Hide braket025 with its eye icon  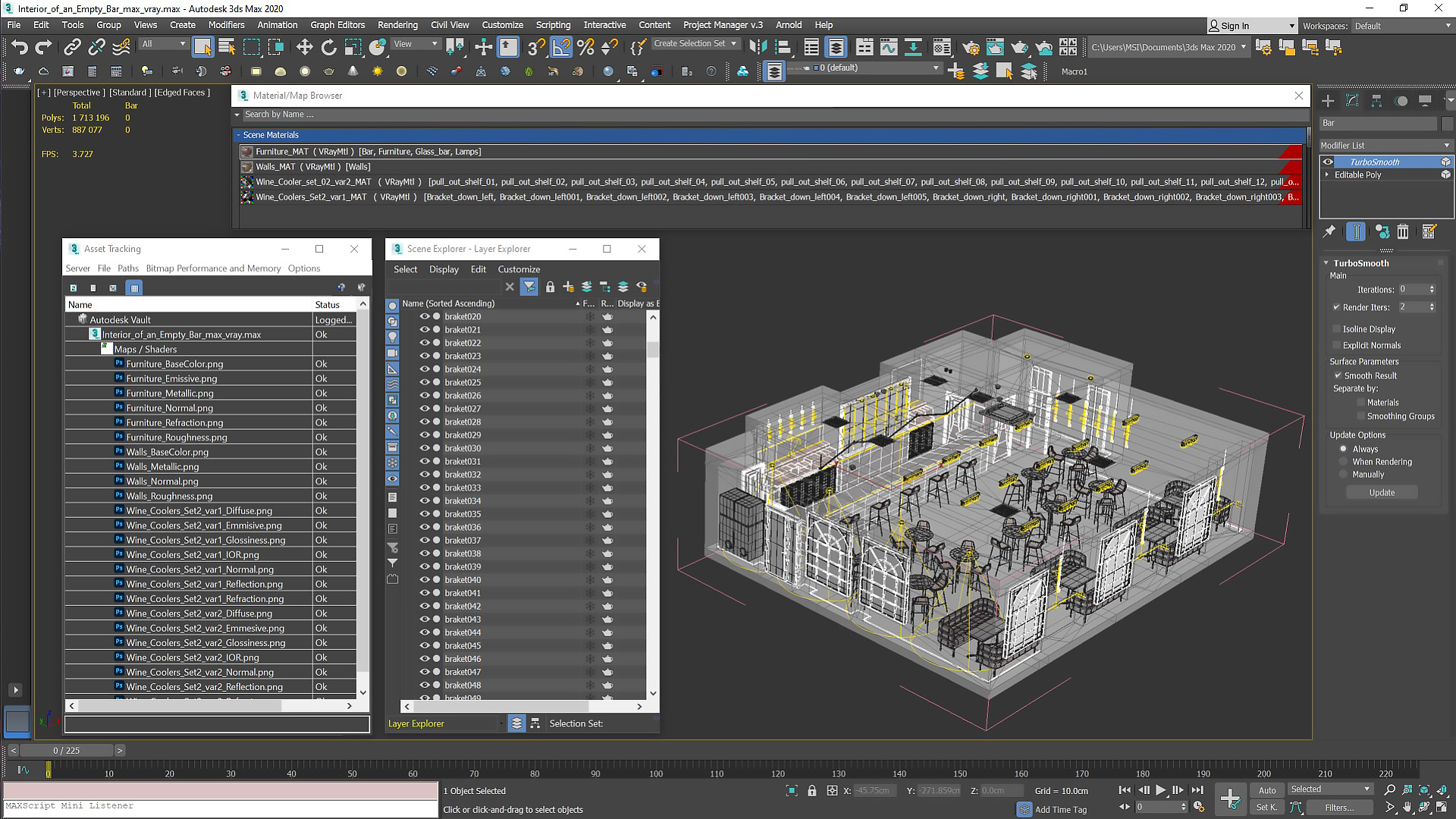coord(425,382)
